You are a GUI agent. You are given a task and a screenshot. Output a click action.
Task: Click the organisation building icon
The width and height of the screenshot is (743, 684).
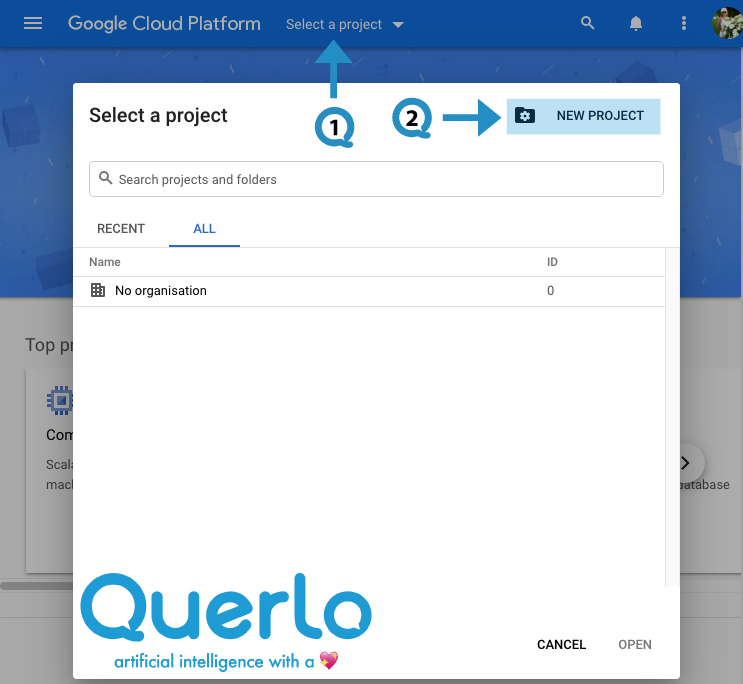pyautogui.click(x=98, y=290)
